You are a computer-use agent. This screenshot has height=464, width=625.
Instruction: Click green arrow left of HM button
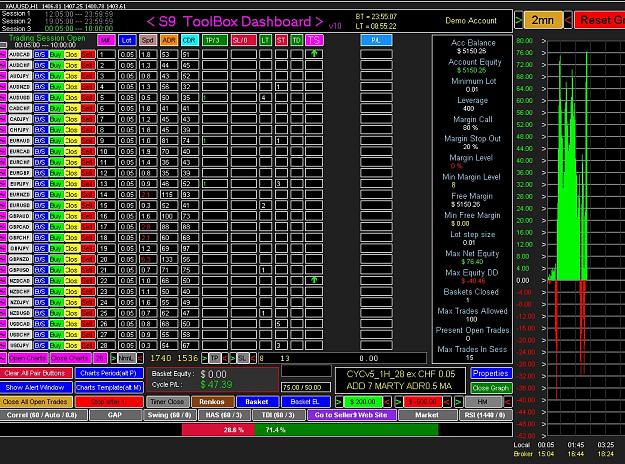tap(458, 401)
